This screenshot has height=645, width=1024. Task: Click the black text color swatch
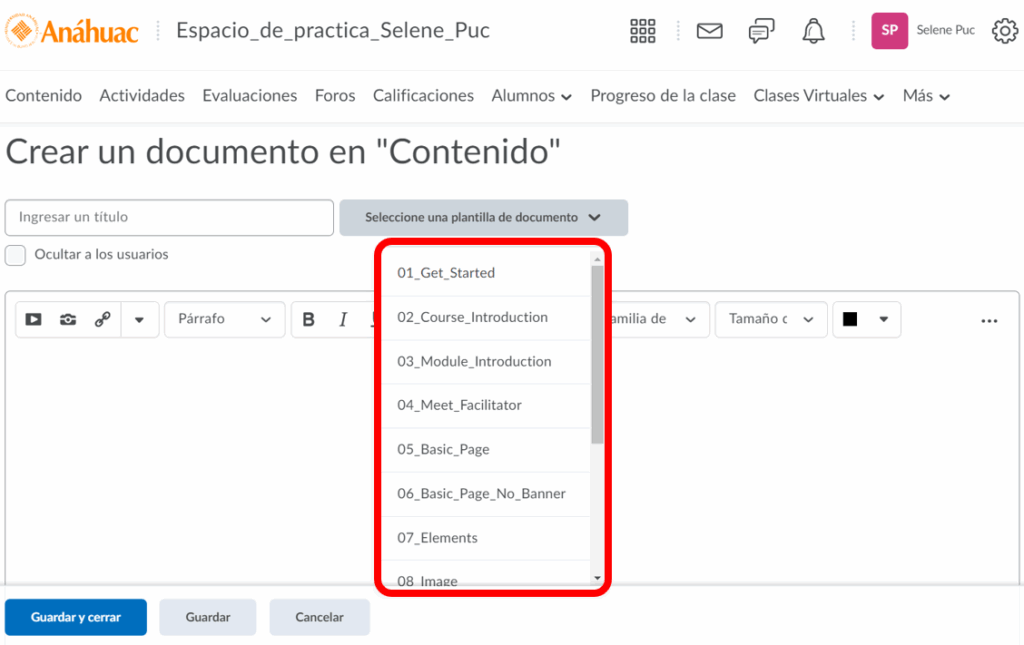coord(850,320)
